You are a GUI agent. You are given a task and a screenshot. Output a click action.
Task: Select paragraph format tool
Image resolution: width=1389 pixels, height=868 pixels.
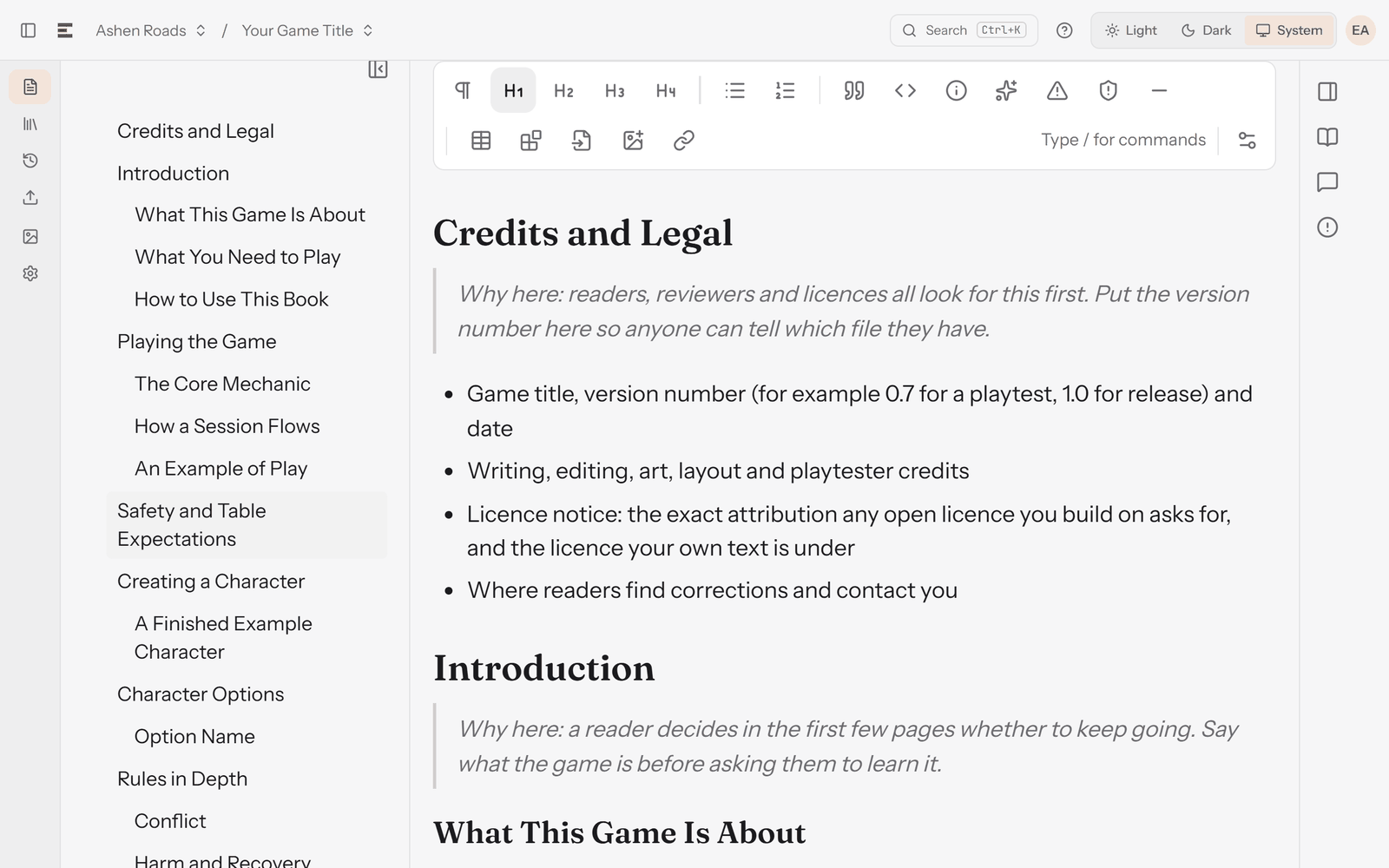463,90
